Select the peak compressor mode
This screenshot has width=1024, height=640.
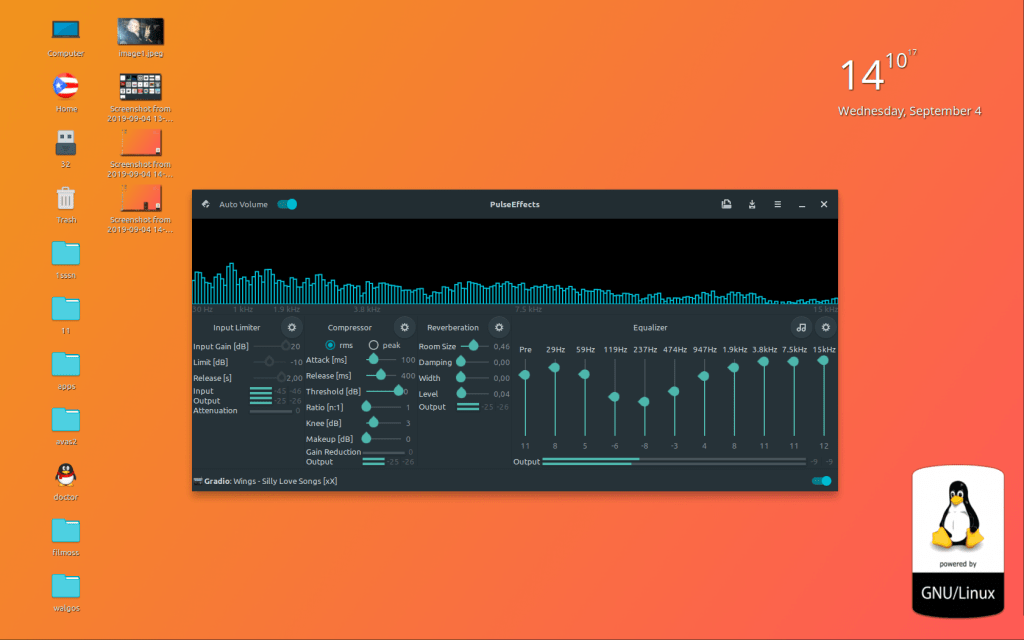point(373,345)
